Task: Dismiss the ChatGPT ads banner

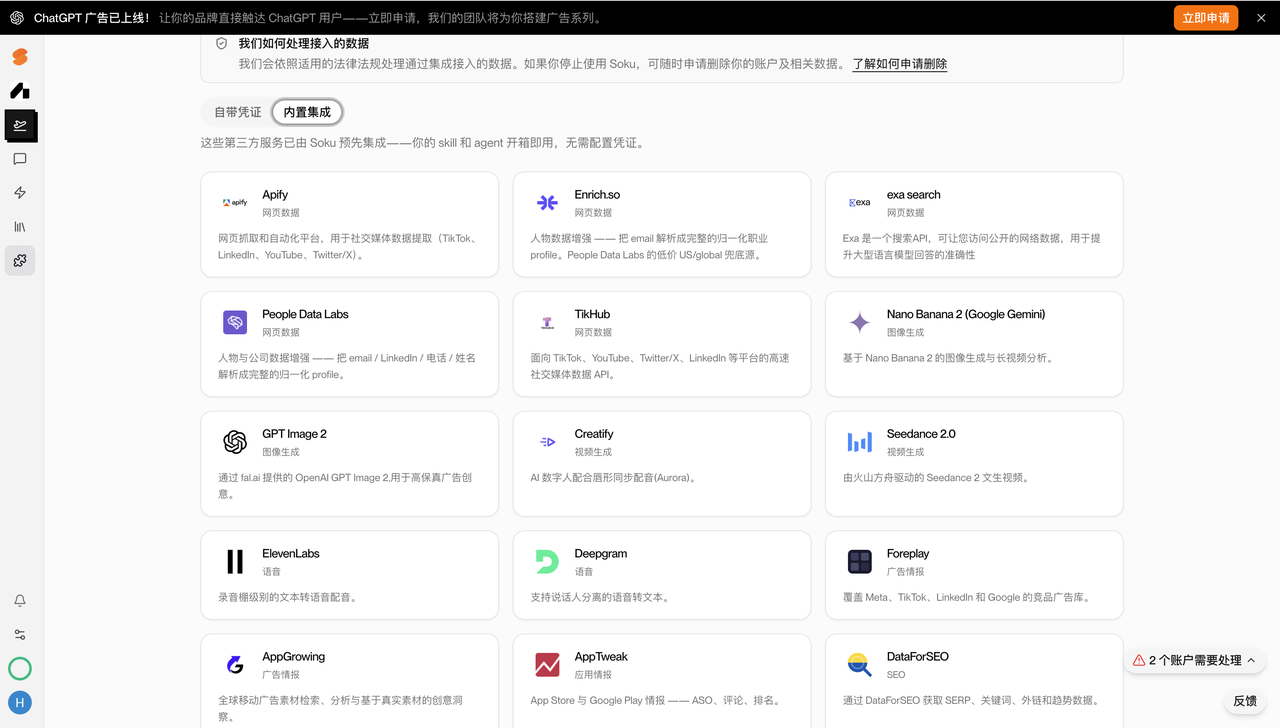Action: [x=1261, y=18]
